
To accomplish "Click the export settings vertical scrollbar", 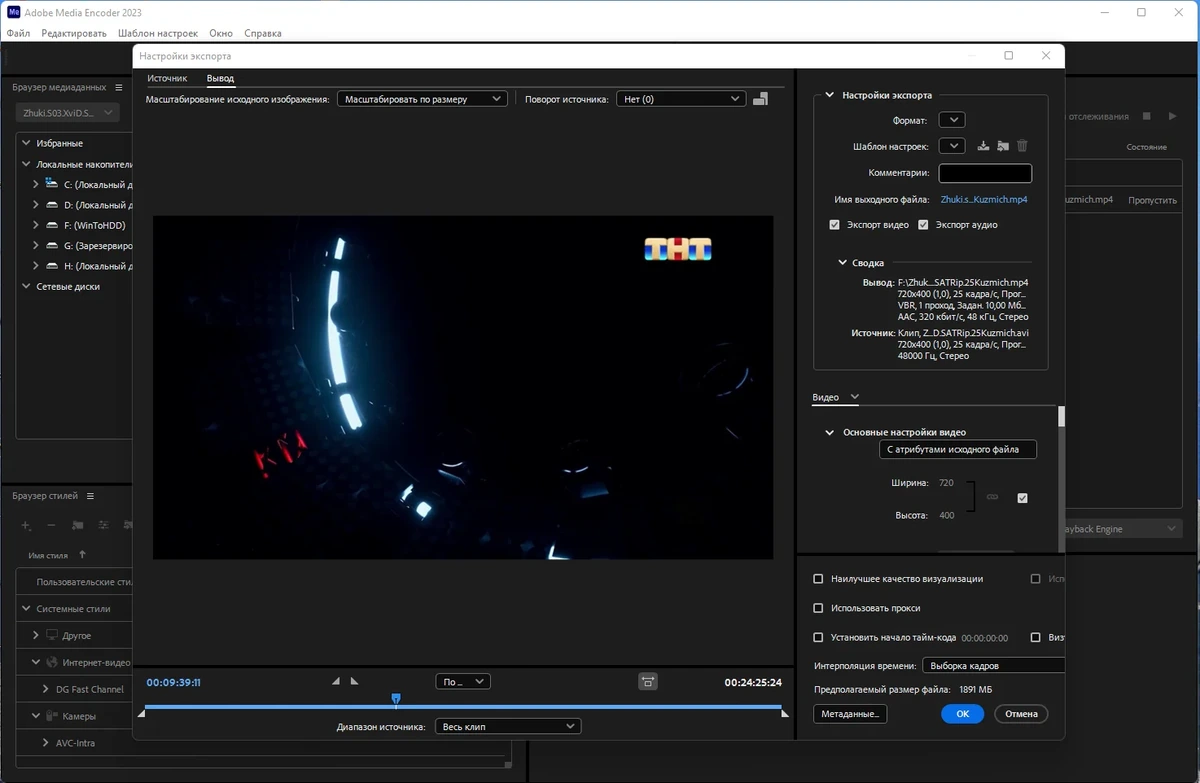I will point(1061,417).
